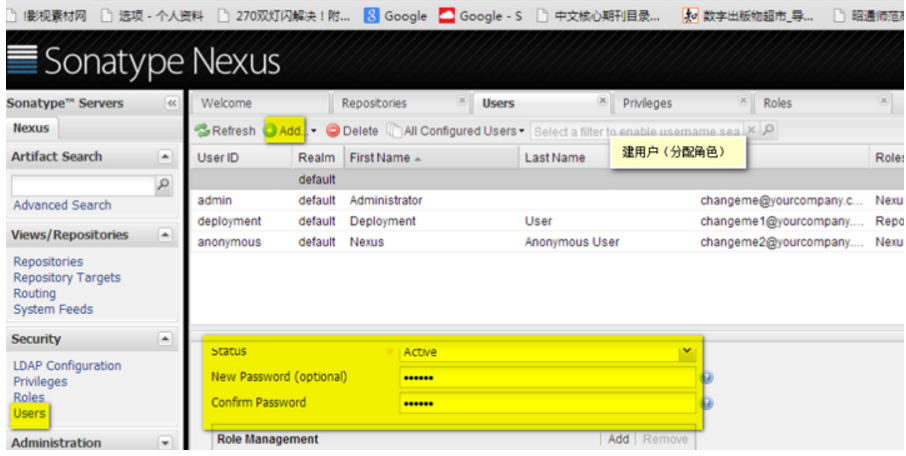Open LDAP Configuration in Security section

[67, 366]
